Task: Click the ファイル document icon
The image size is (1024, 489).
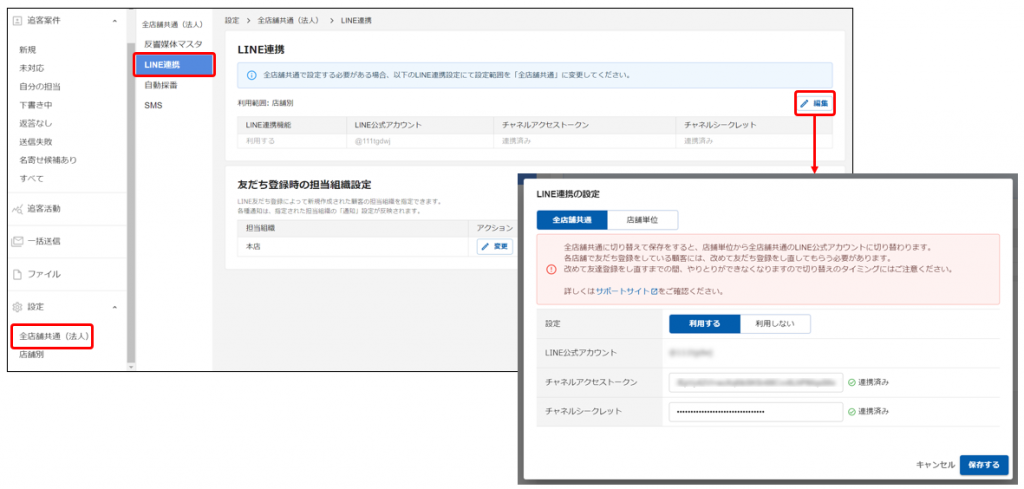Action: pyautogui.click(x=18, y=274)
